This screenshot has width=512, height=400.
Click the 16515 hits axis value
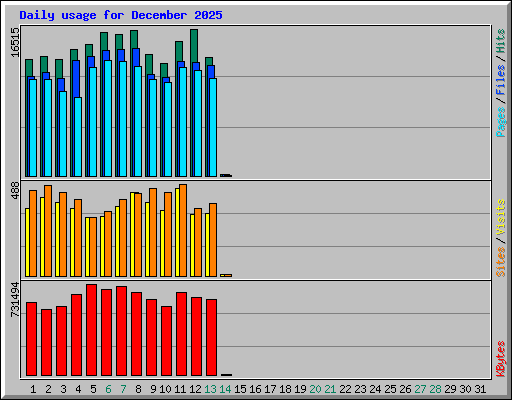(x=15, y=42)
